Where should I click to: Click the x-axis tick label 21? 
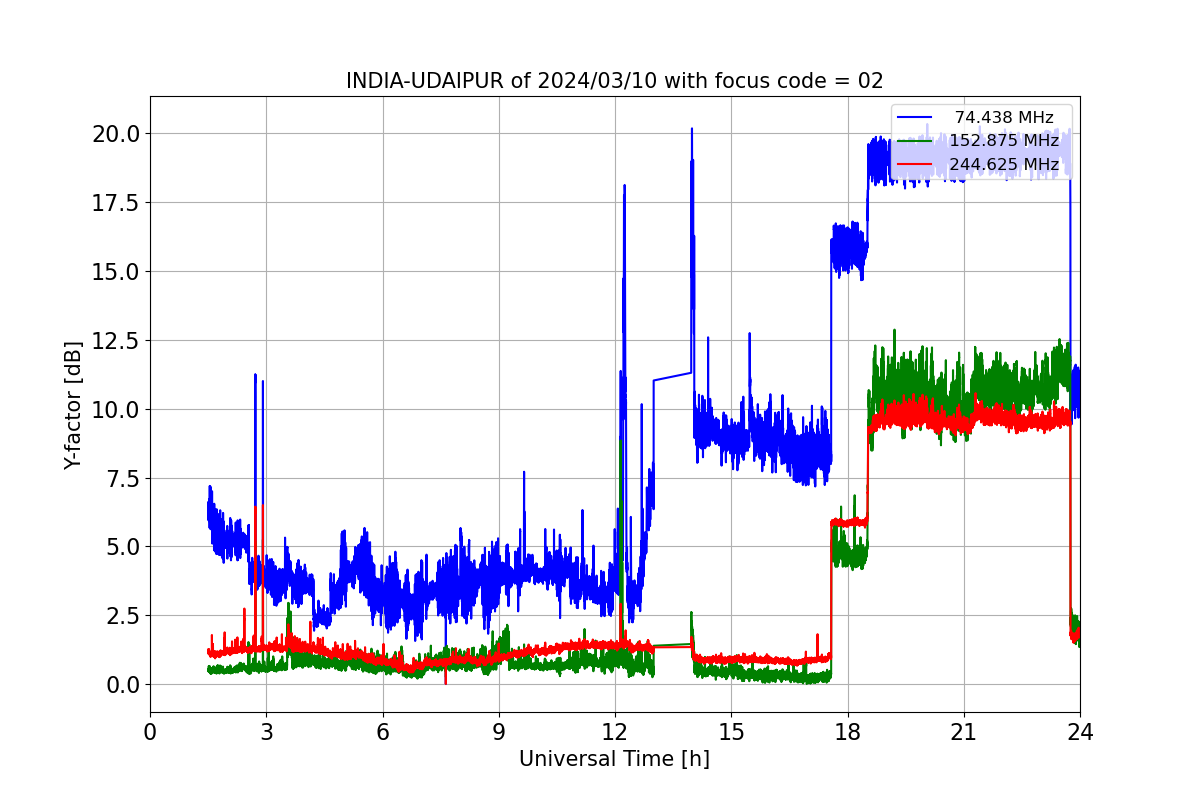click(964, 731)
